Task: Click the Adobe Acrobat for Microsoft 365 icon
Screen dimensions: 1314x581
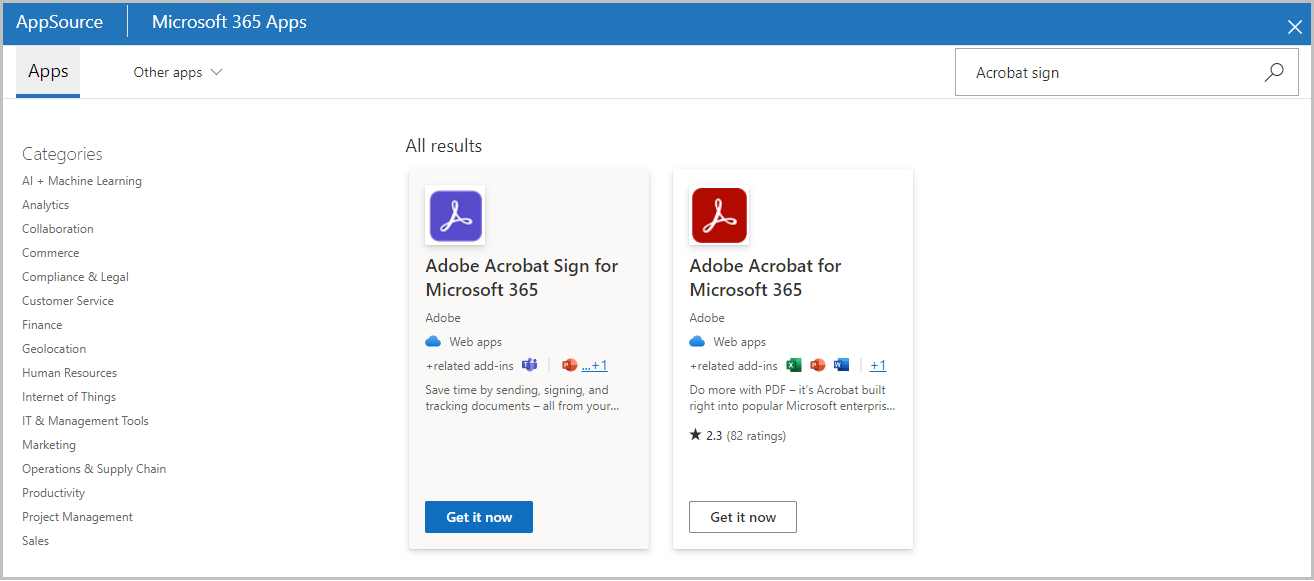Action: [719, 215]
